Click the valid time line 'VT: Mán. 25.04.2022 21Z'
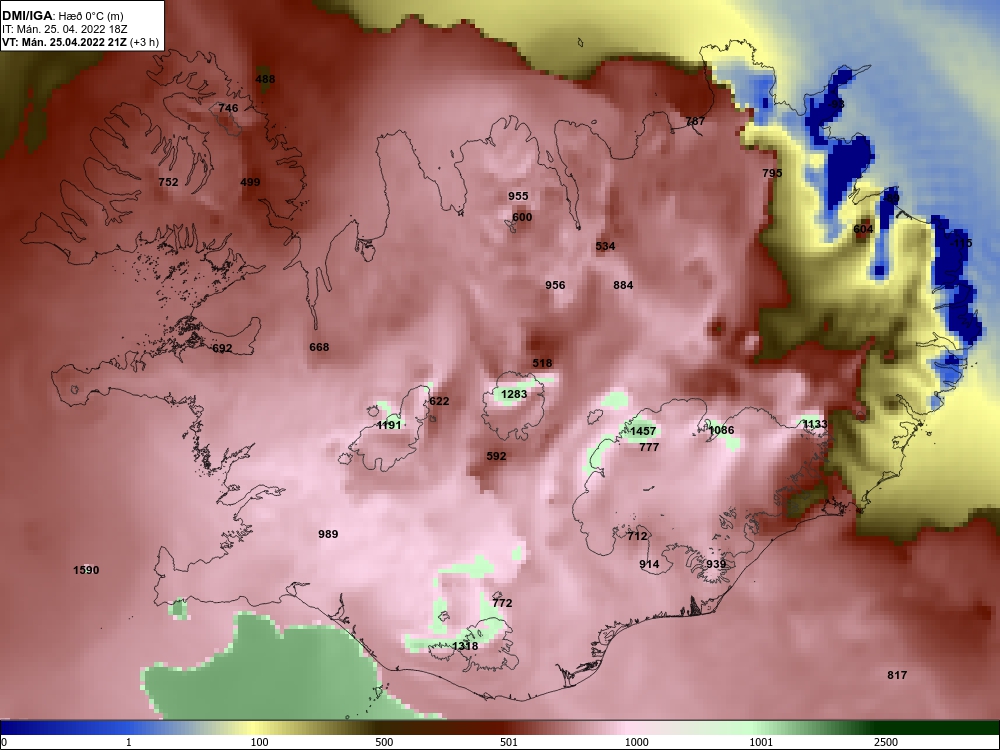The height and width of the screenshot is (750, 1000). click(x=64, y=42)
